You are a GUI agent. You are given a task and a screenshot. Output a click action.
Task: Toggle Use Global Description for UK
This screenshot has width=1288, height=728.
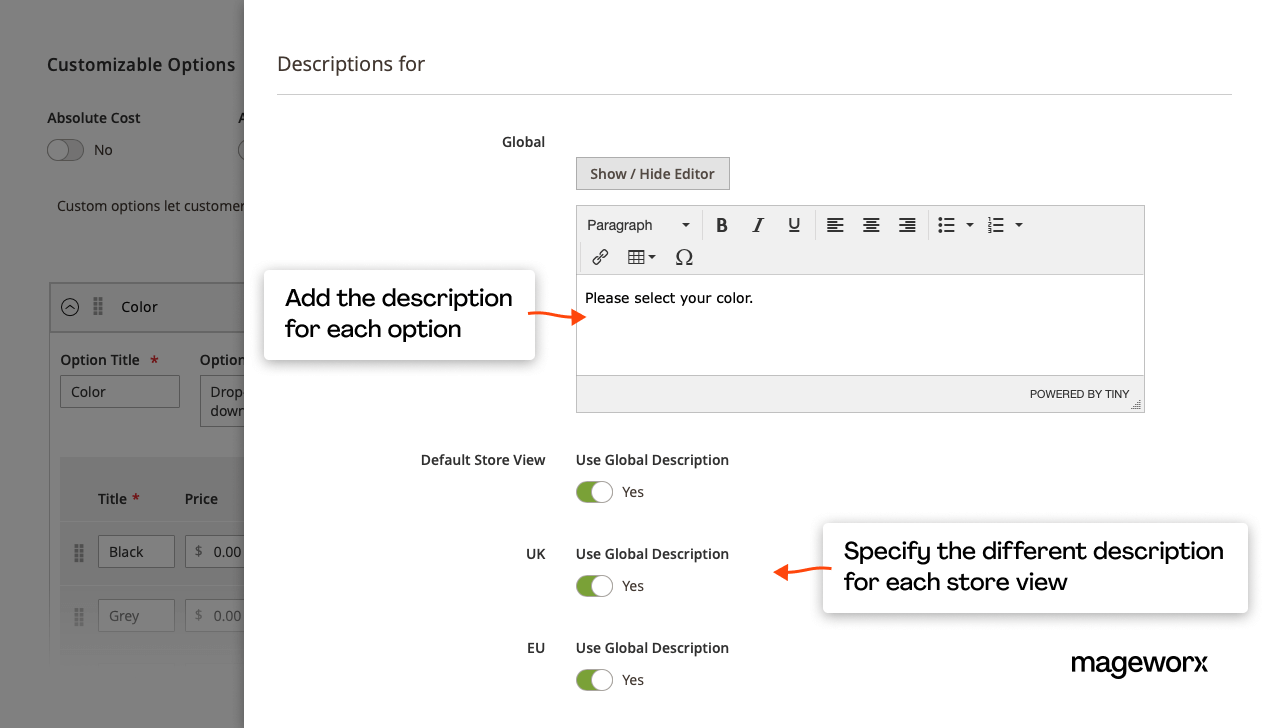pos(594,586)
